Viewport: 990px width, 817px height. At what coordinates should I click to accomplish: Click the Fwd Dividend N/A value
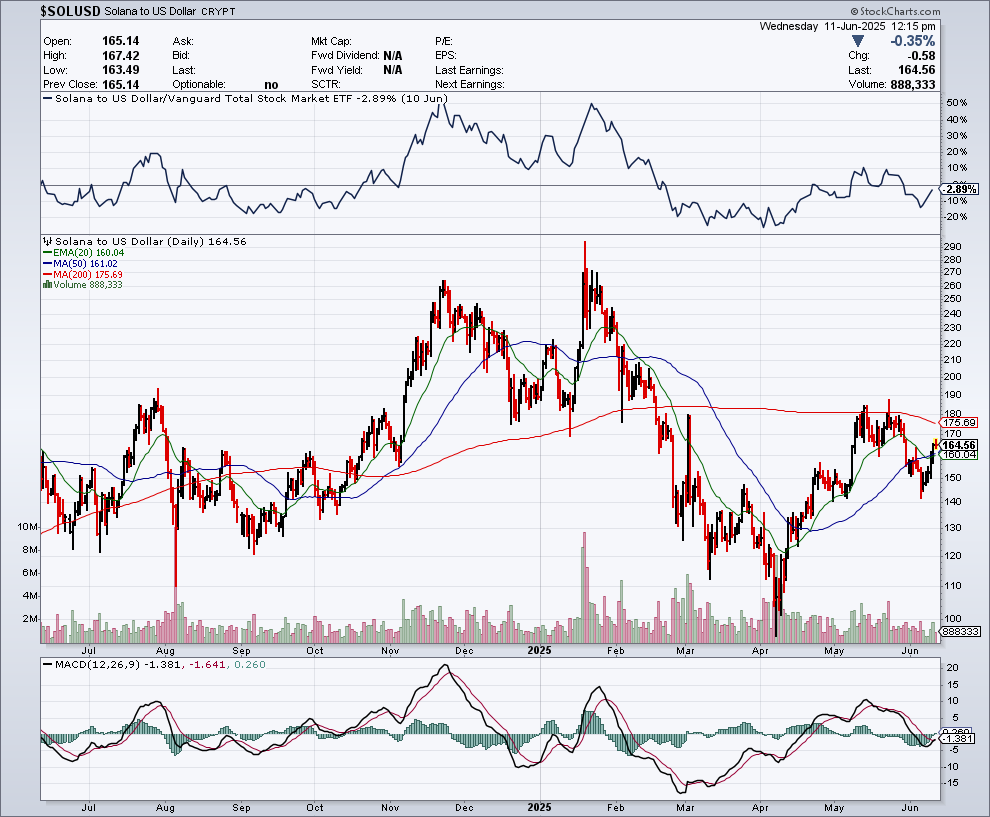click(x=393, y=56)
